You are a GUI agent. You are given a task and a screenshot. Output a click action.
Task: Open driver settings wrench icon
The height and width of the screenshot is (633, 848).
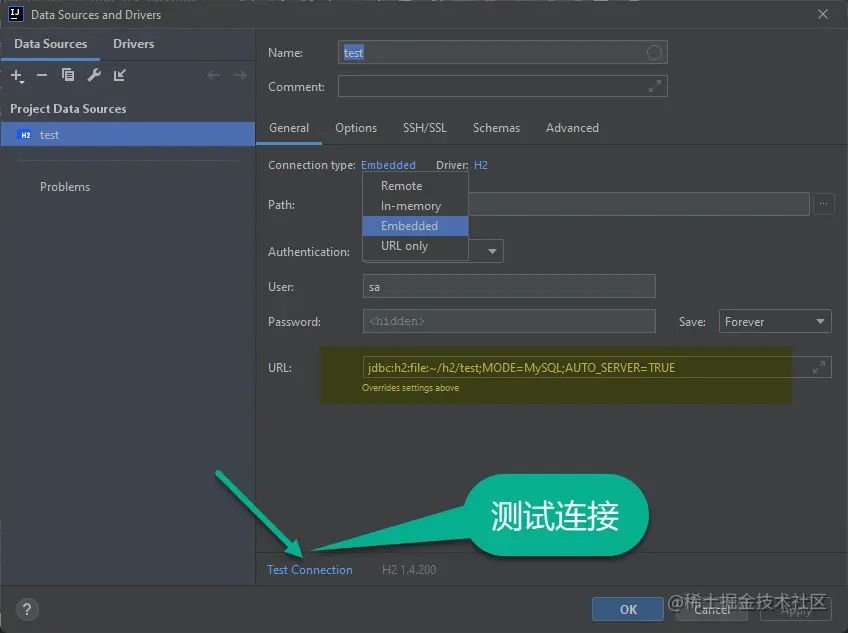click(94, 75)
